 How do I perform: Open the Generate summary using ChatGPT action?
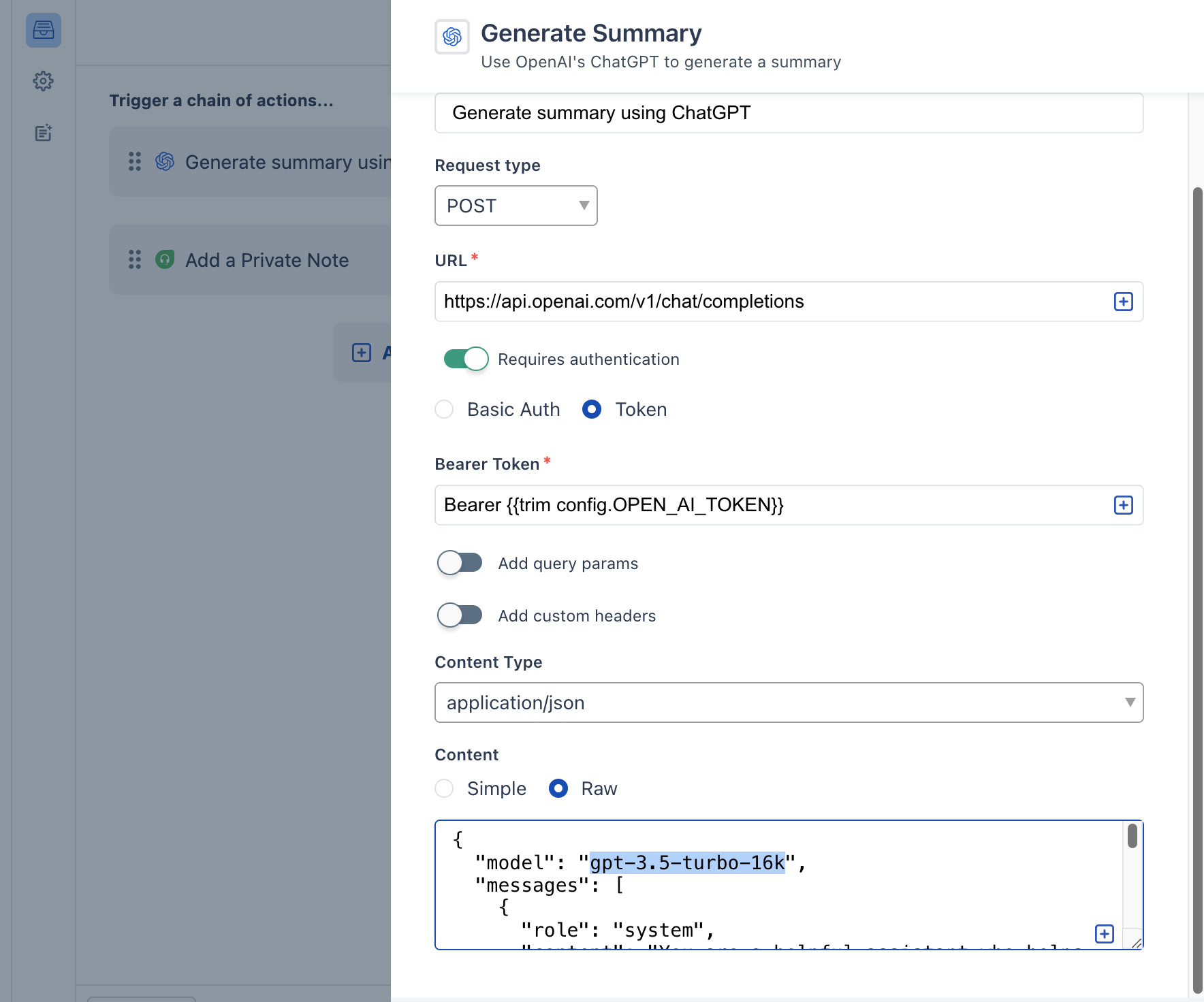250,161
